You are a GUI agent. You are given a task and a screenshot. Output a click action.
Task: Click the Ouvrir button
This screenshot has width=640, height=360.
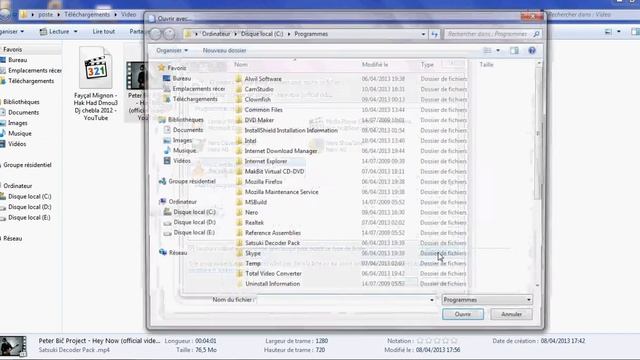coord(463,314)
